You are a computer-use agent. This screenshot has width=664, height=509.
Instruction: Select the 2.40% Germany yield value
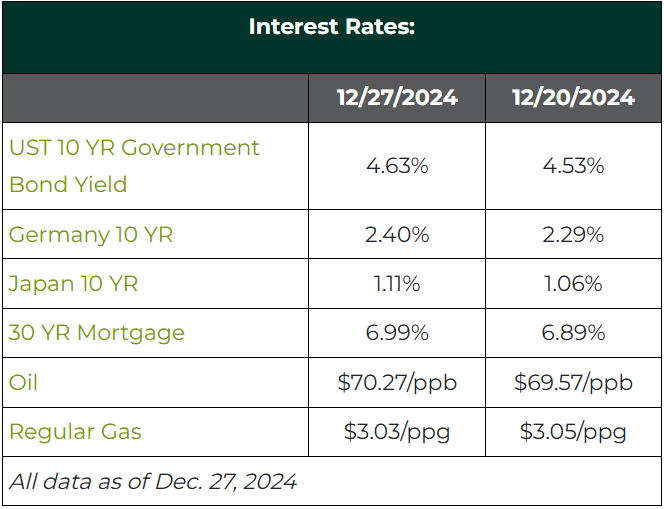pos(397,235)
